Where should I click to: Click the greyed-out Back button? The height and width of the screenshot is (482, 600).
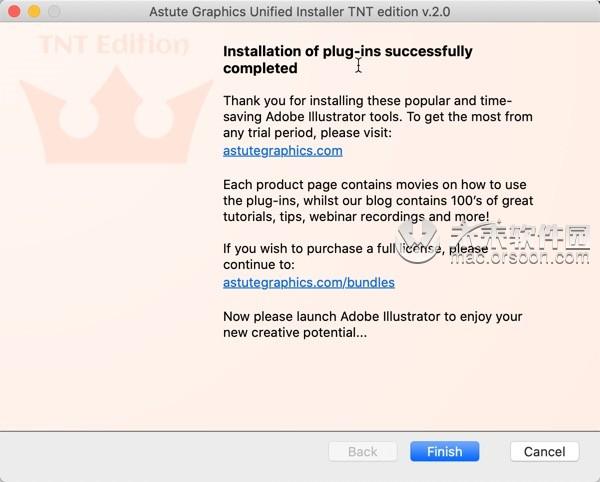coord(362,451)
